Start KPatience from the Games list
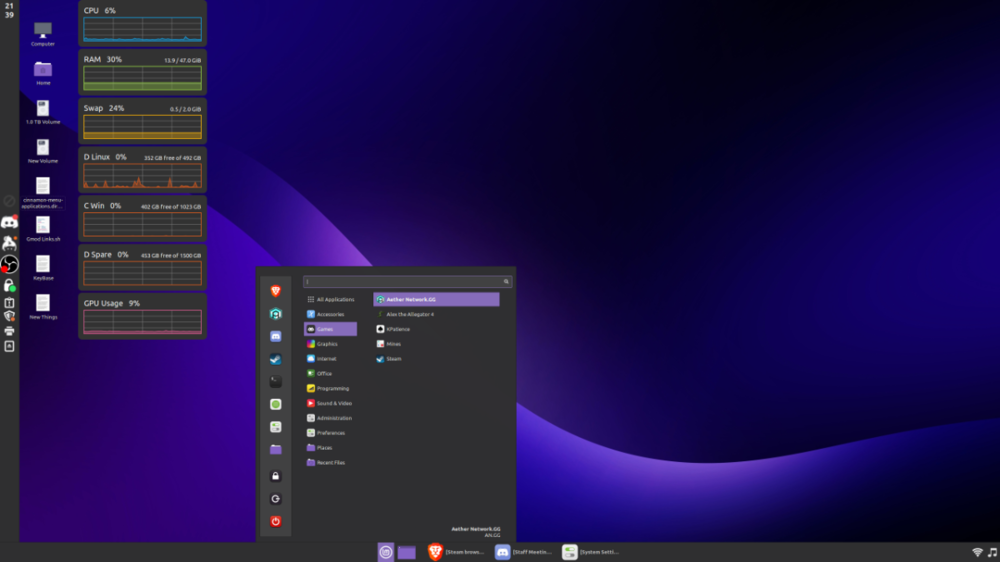The width and height of the screenshot is (1000, 562). pos(398,329)
